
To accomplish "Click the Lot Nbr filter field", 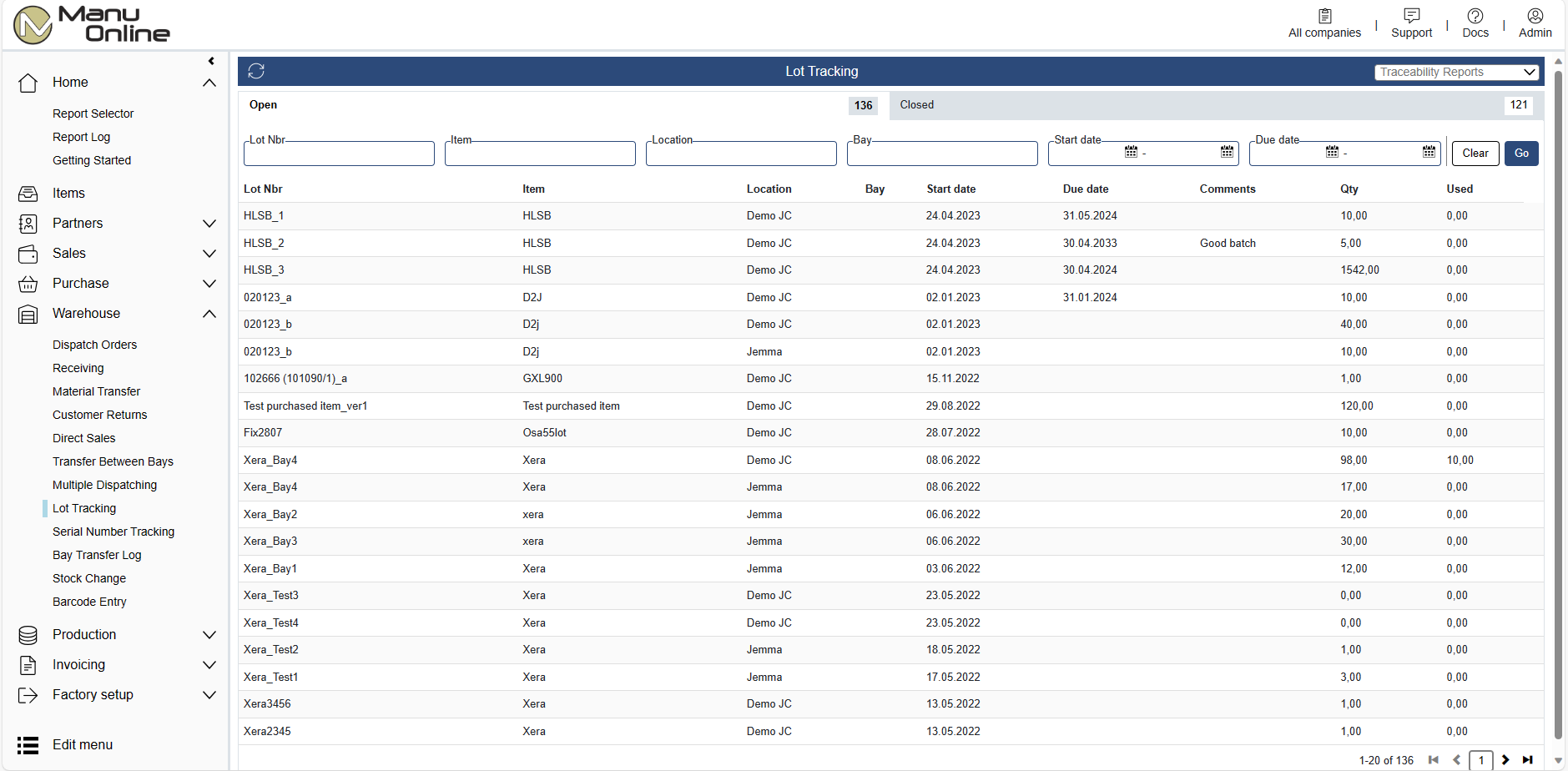I will click(339, 154).
